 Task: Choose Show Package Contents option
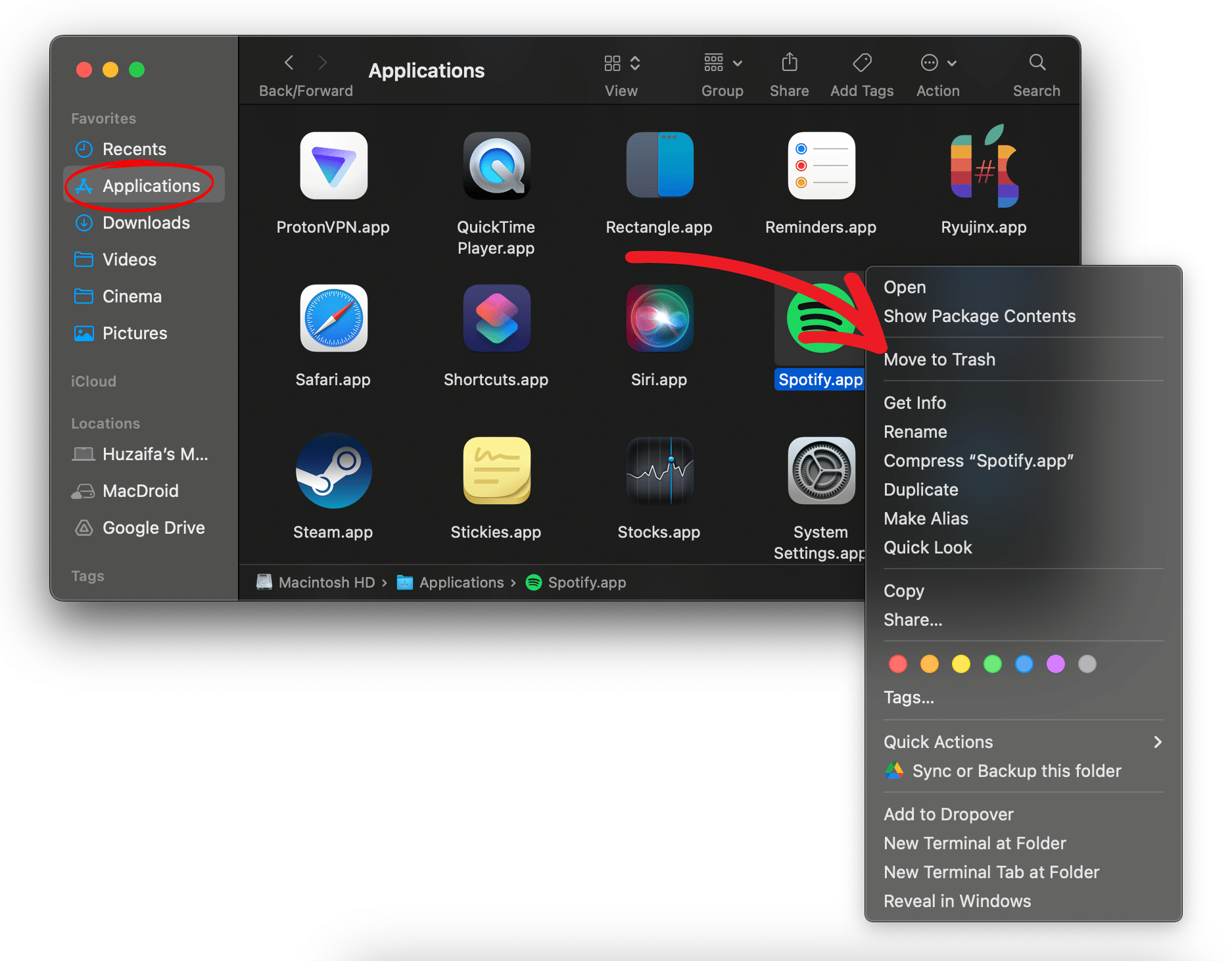point(979,316)
